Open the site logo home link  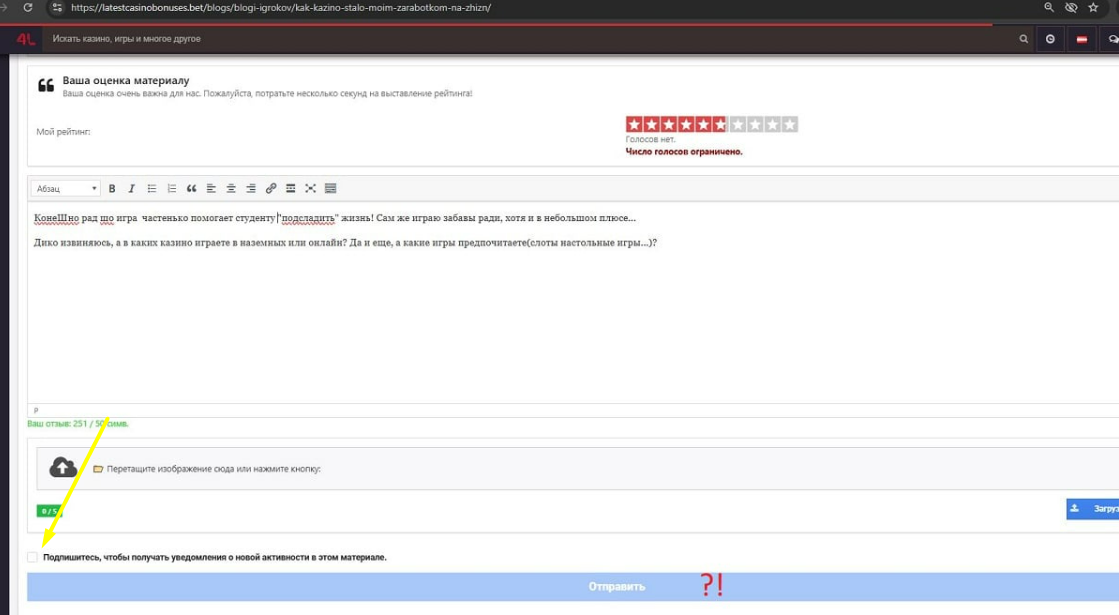26,39
